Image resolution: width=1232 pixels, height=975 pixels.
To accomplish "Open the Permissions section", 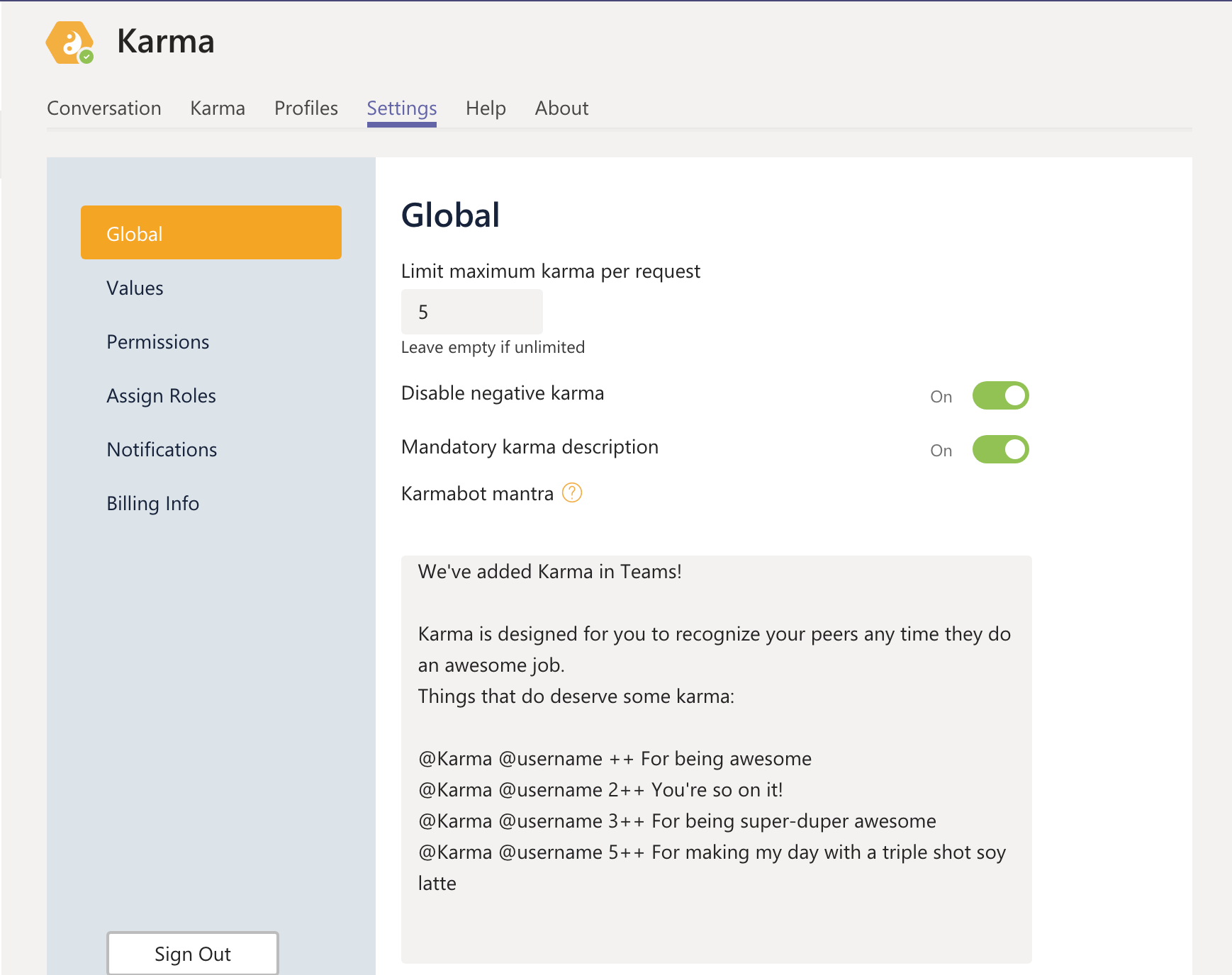I will click(x=157, y=342).
